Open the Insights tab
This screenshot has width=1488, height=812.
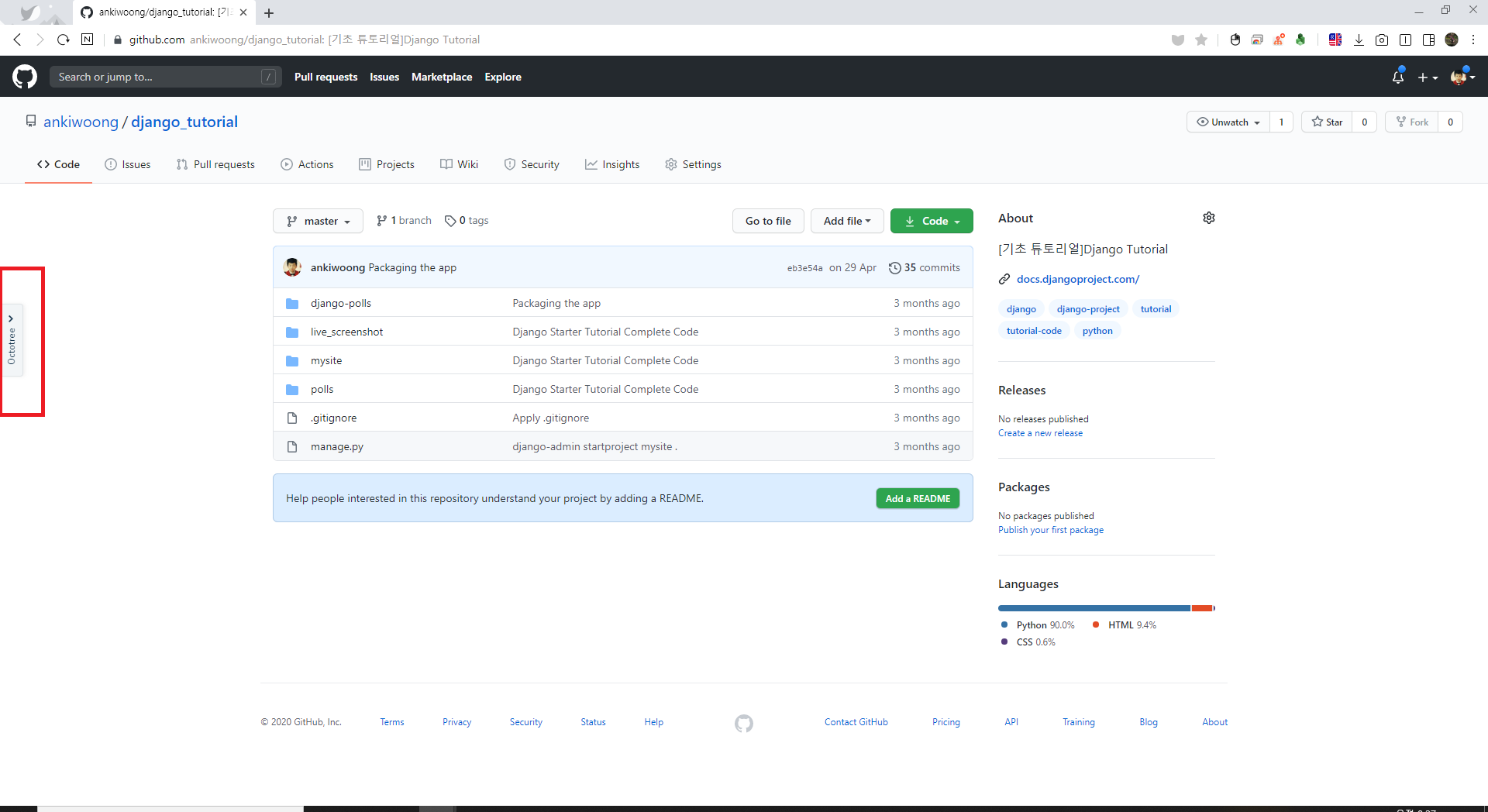pos(612,164)
